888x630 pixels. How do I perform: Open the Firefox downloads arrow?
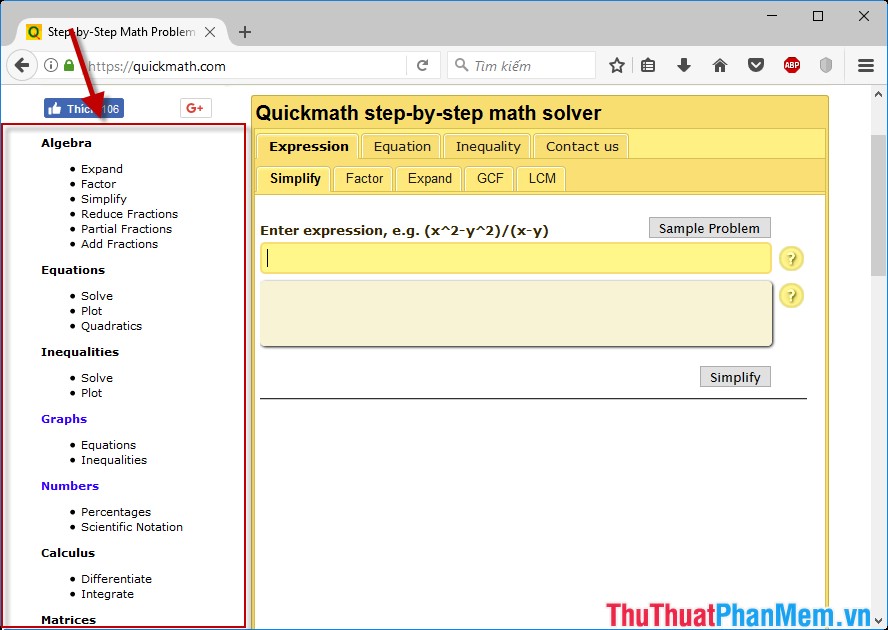684,65
